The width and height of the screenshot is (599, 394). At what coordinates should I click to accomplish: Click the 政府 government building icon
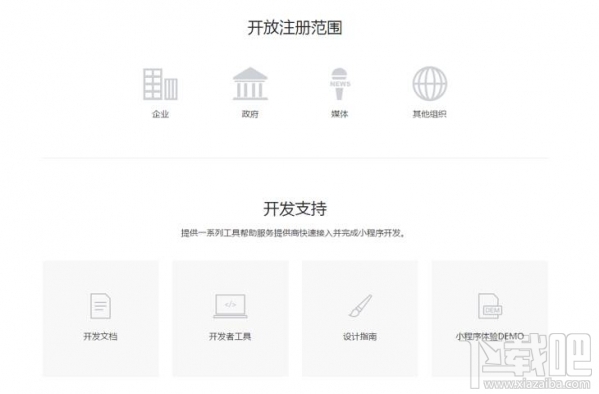(x=250, y=84)
